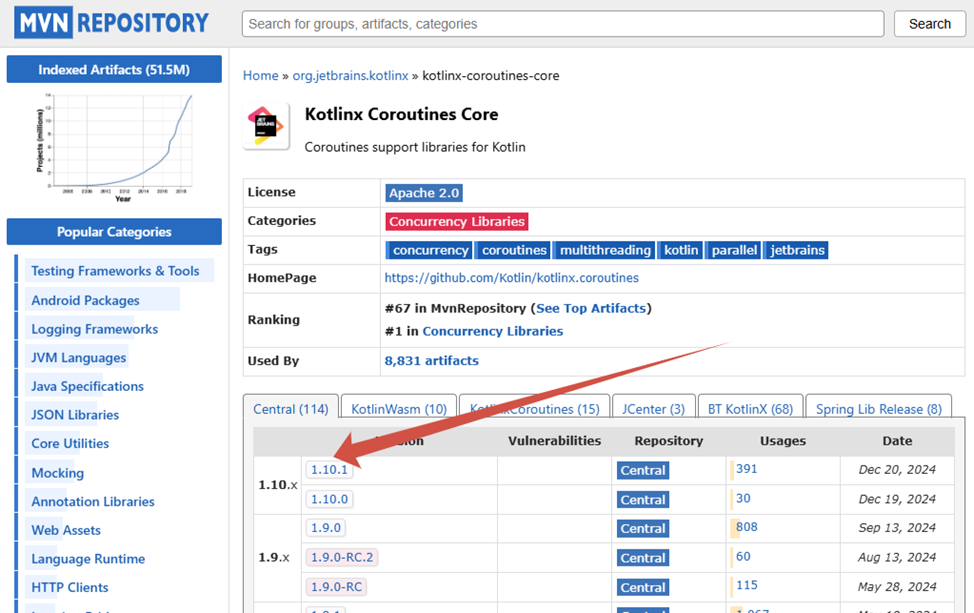
Task: Click the search input field
Action: [562, 24]
